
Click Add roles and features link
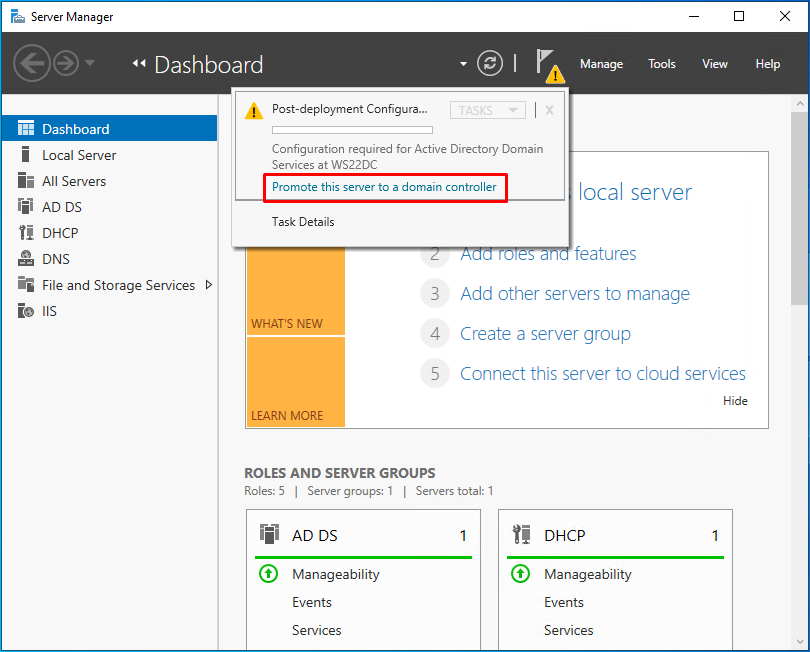pyautogui.click(x=548, y=254)
